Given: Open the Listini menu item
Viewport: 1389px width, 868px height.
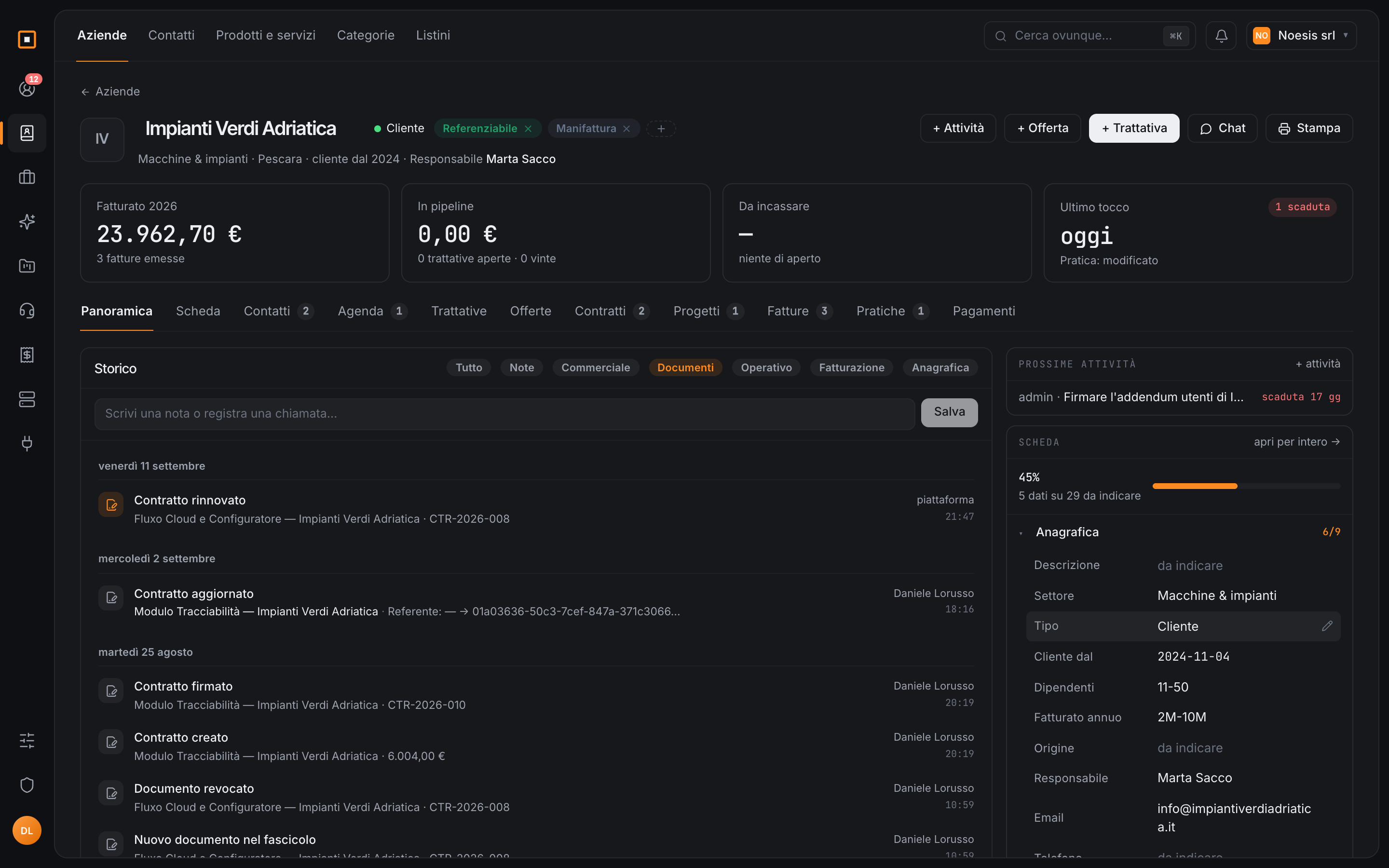Looking at the screenshot, I should point(433,35).
